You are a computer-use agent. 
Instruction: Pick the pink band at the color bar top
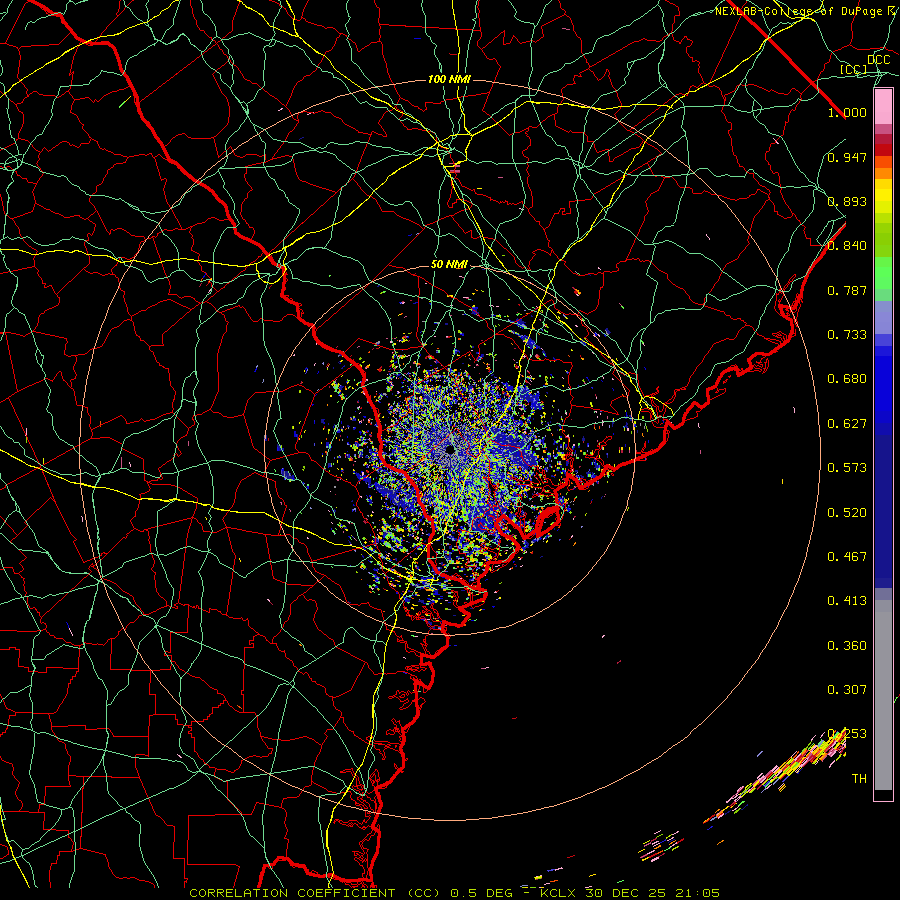[883, 107]
